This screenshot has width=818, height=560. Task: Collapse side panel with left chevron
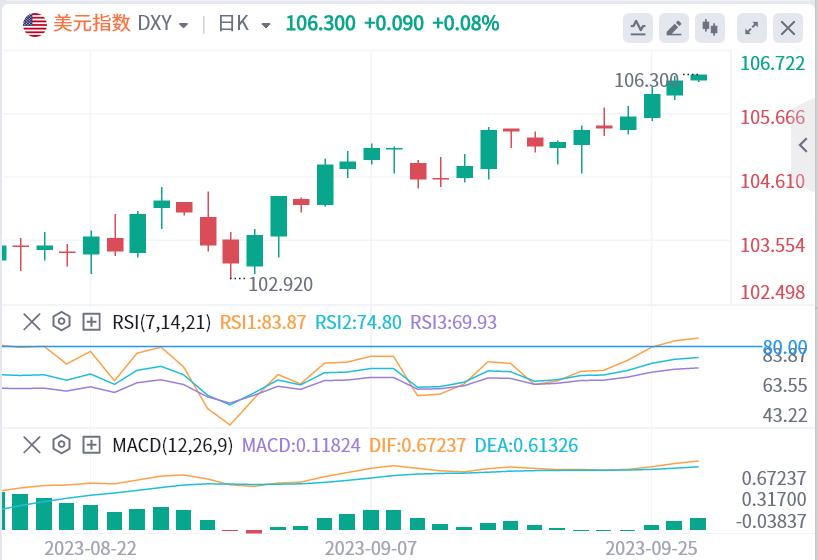(803, 146)
